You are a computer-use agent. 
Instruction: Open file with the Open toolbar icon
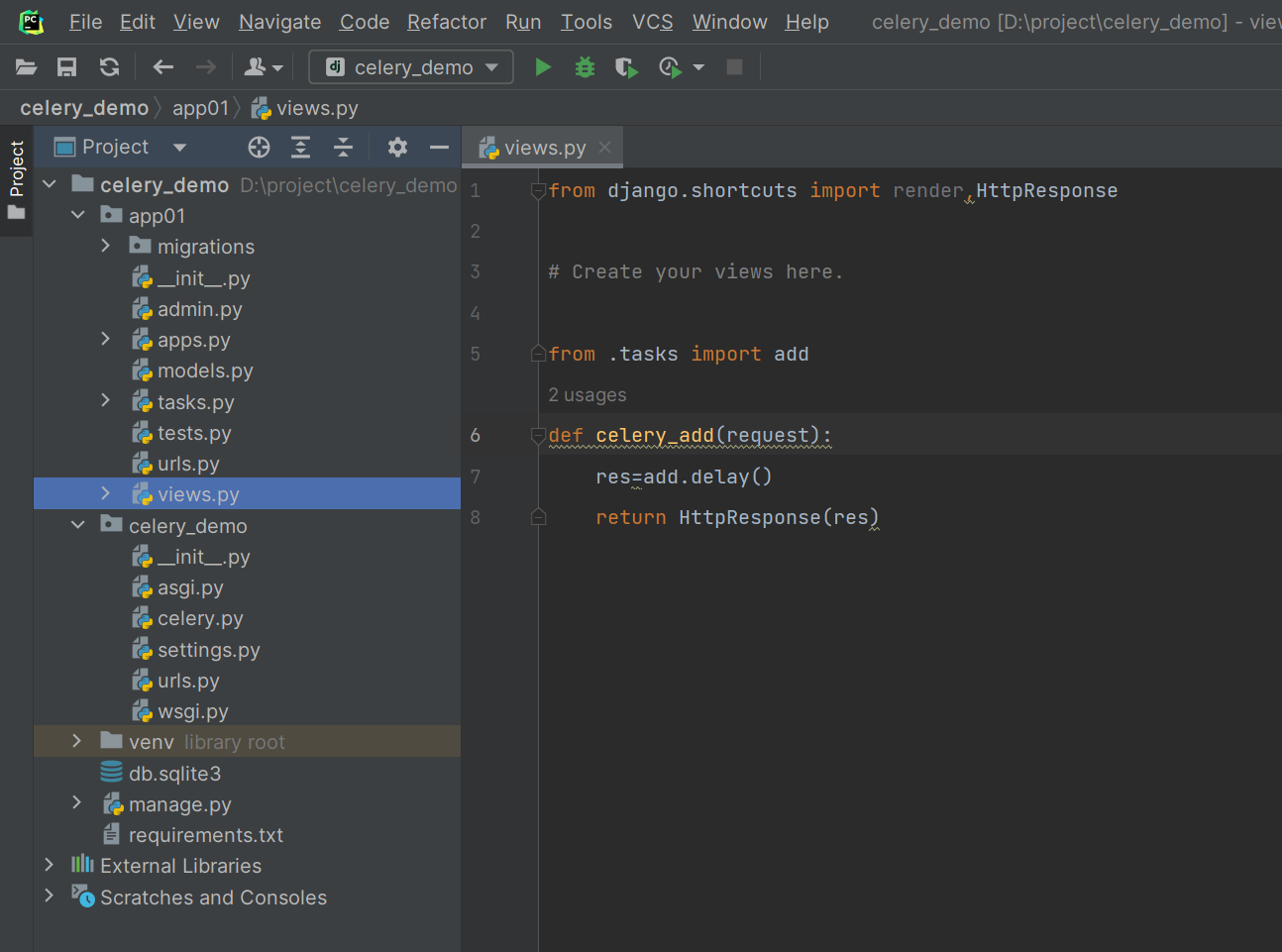pyautogui.click(x=27, y=67)
